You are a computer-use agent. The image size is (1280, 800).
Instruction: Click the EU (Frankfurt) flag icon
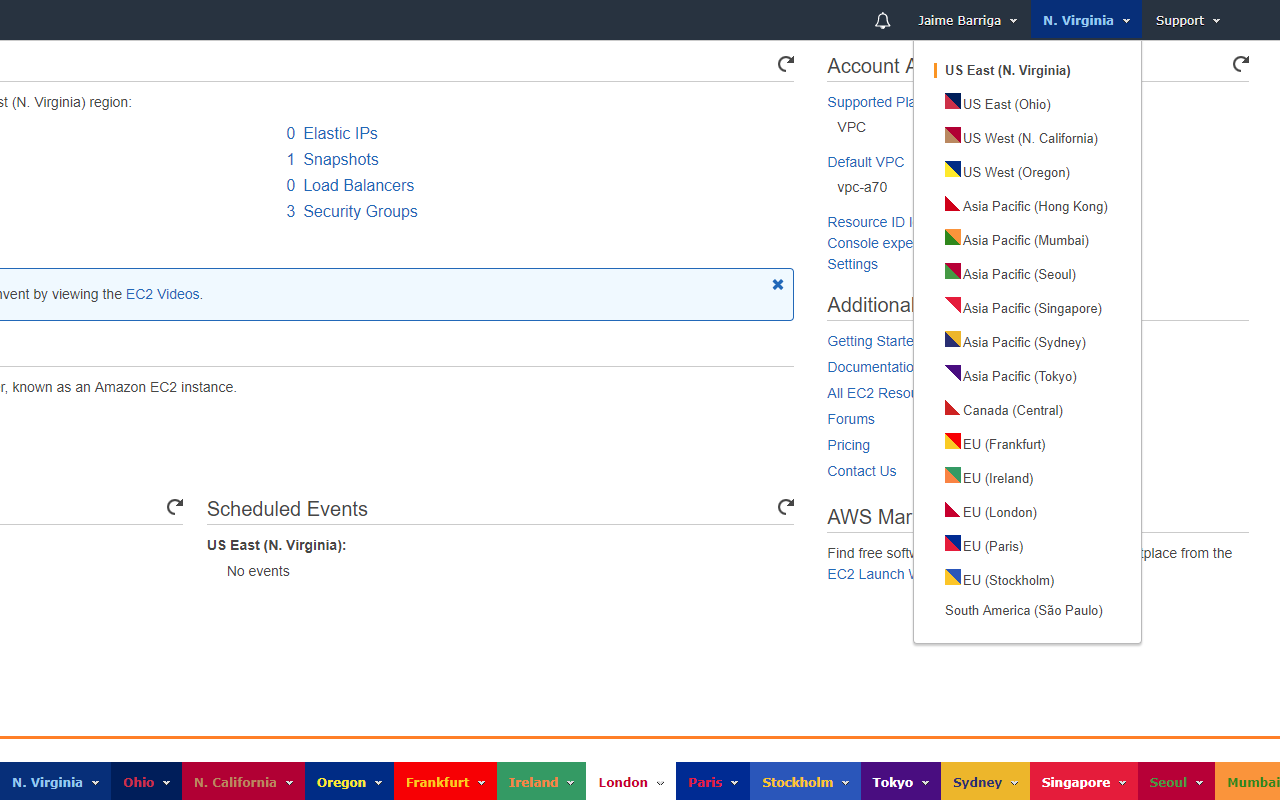(x=953, y=442)
